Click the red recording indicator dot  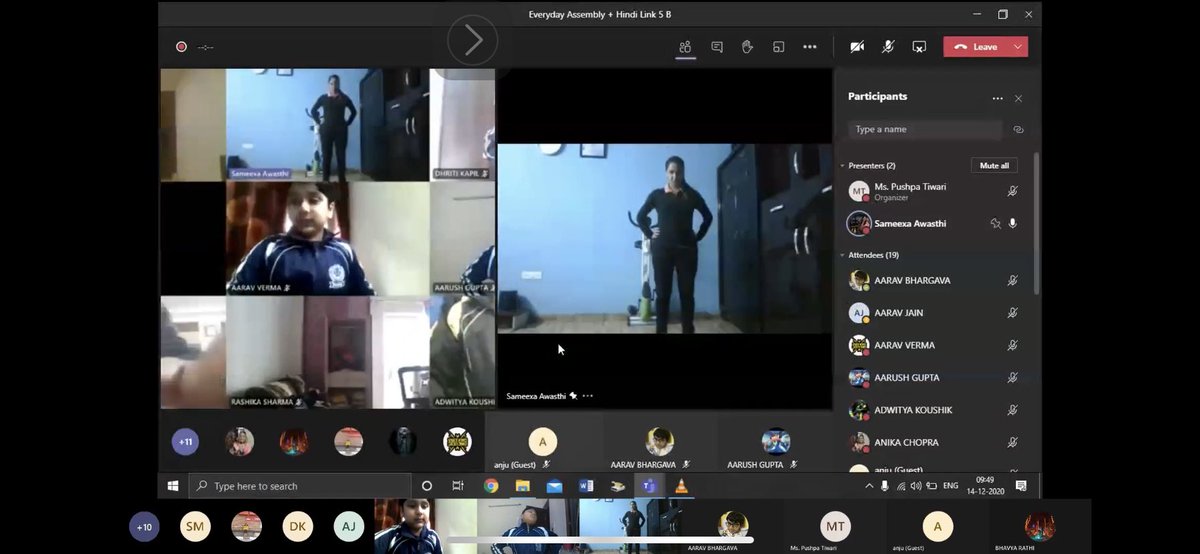pos(181,46)
